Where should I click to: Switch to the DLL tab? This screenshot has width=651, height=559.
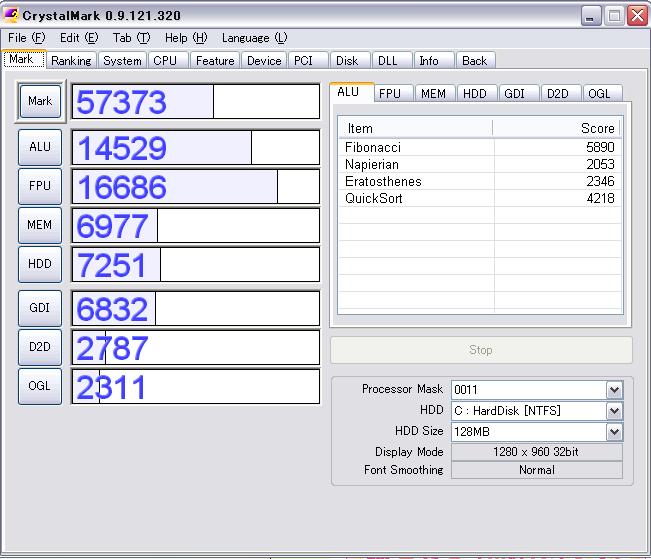(x=392, y=61)
